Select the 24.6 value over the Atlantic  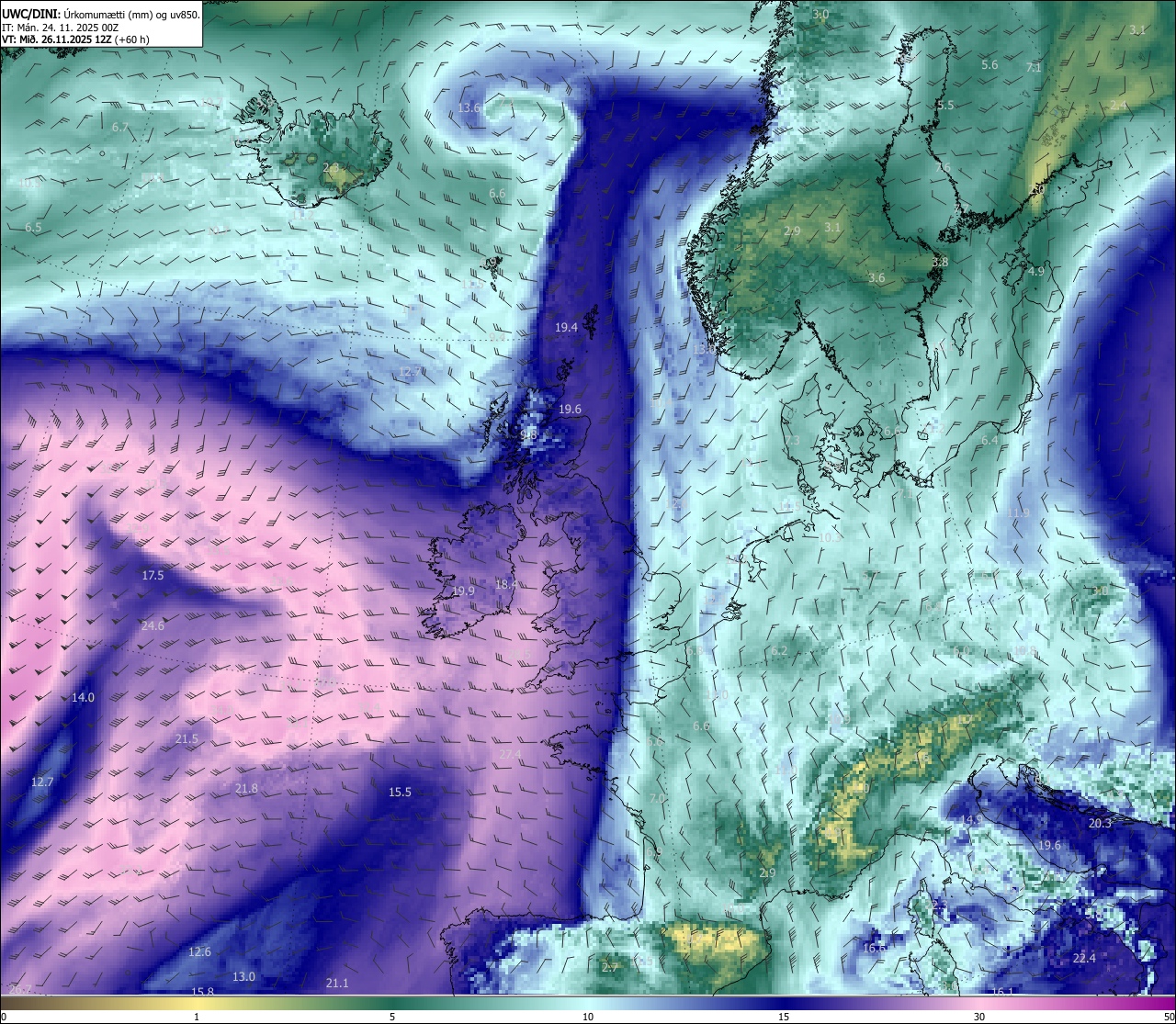[153, 626]
